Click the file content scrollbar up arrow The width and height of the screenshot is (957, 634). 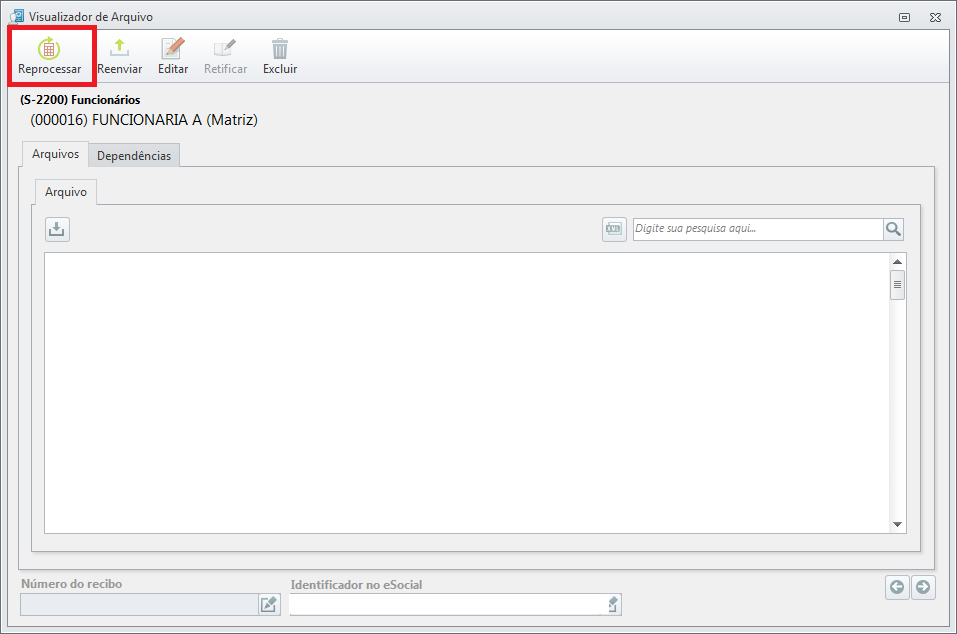[x=897, y=262]
